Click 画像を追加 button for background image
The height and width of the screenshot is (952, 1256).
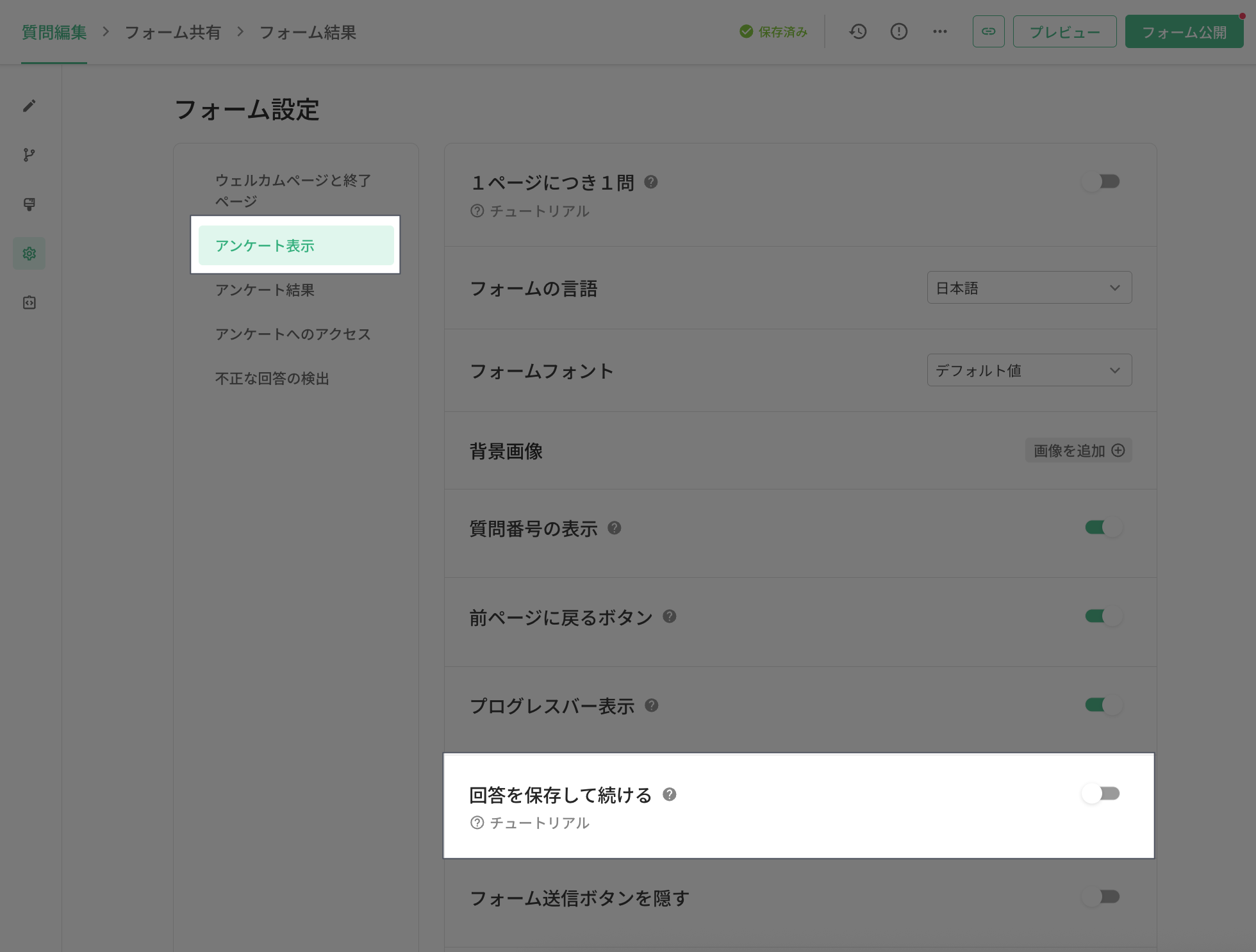point(1078,450)
